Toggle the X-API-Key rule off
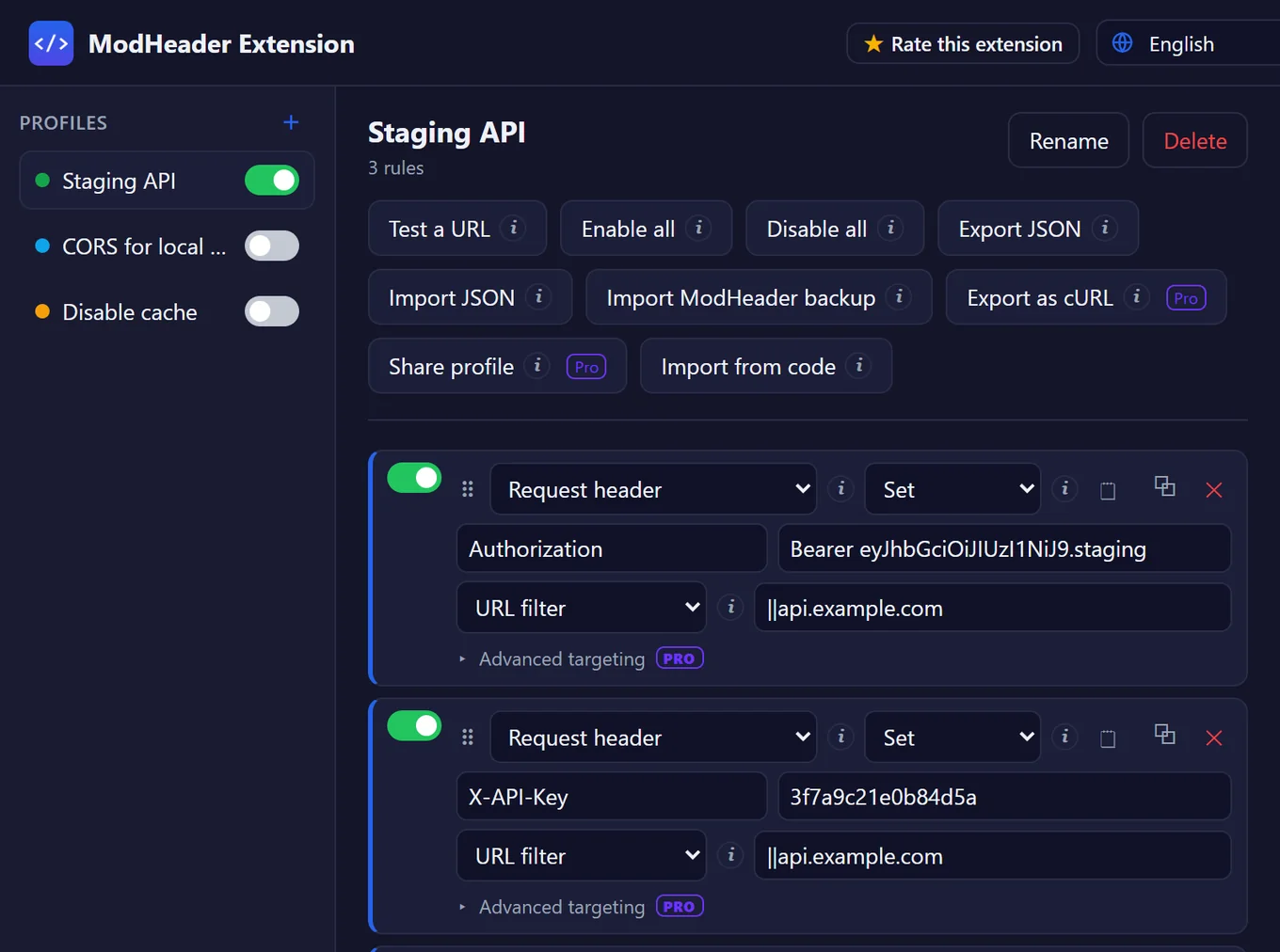 click(x=414, y=726)
